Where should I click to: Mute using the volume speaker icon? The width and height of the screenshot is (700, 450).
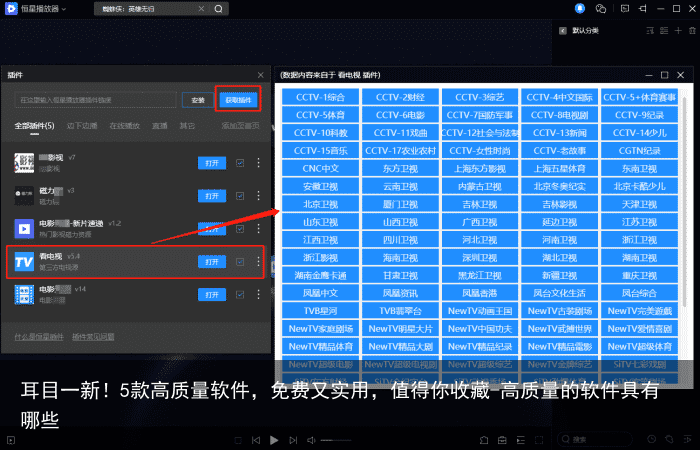312,440
